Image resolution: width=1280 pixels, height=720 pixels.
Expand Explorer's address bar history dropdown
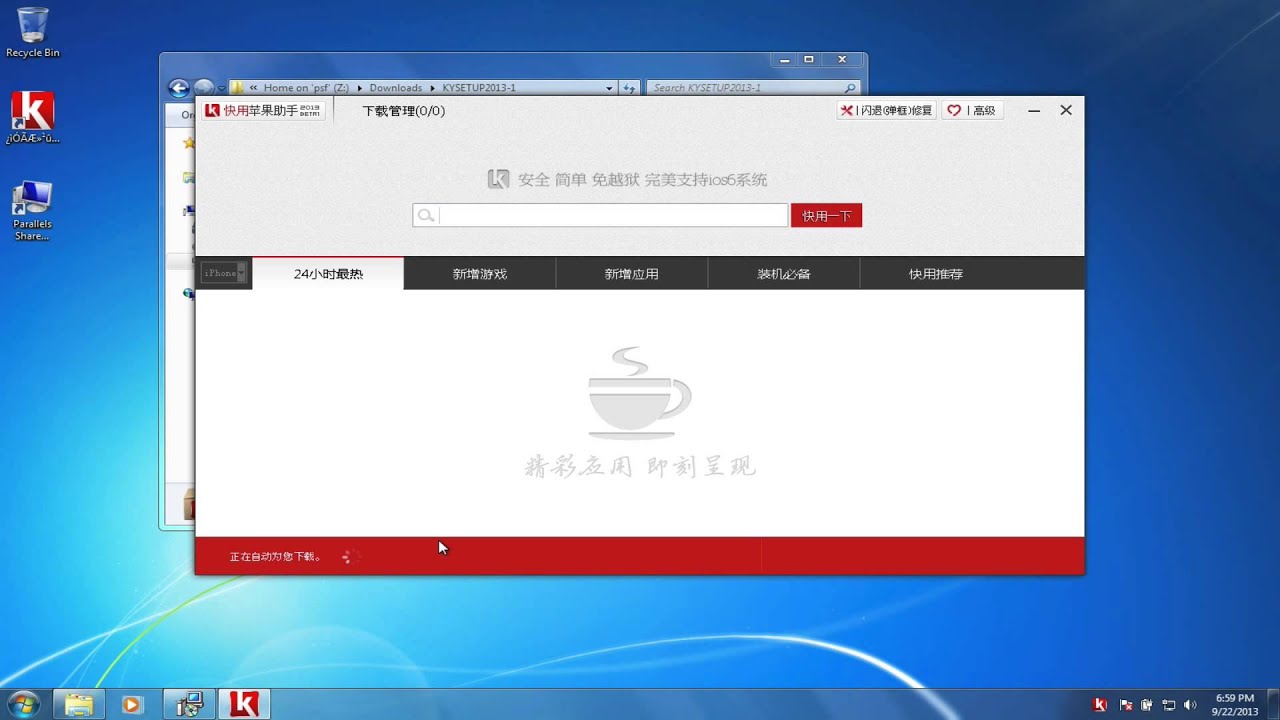(609, 88)
